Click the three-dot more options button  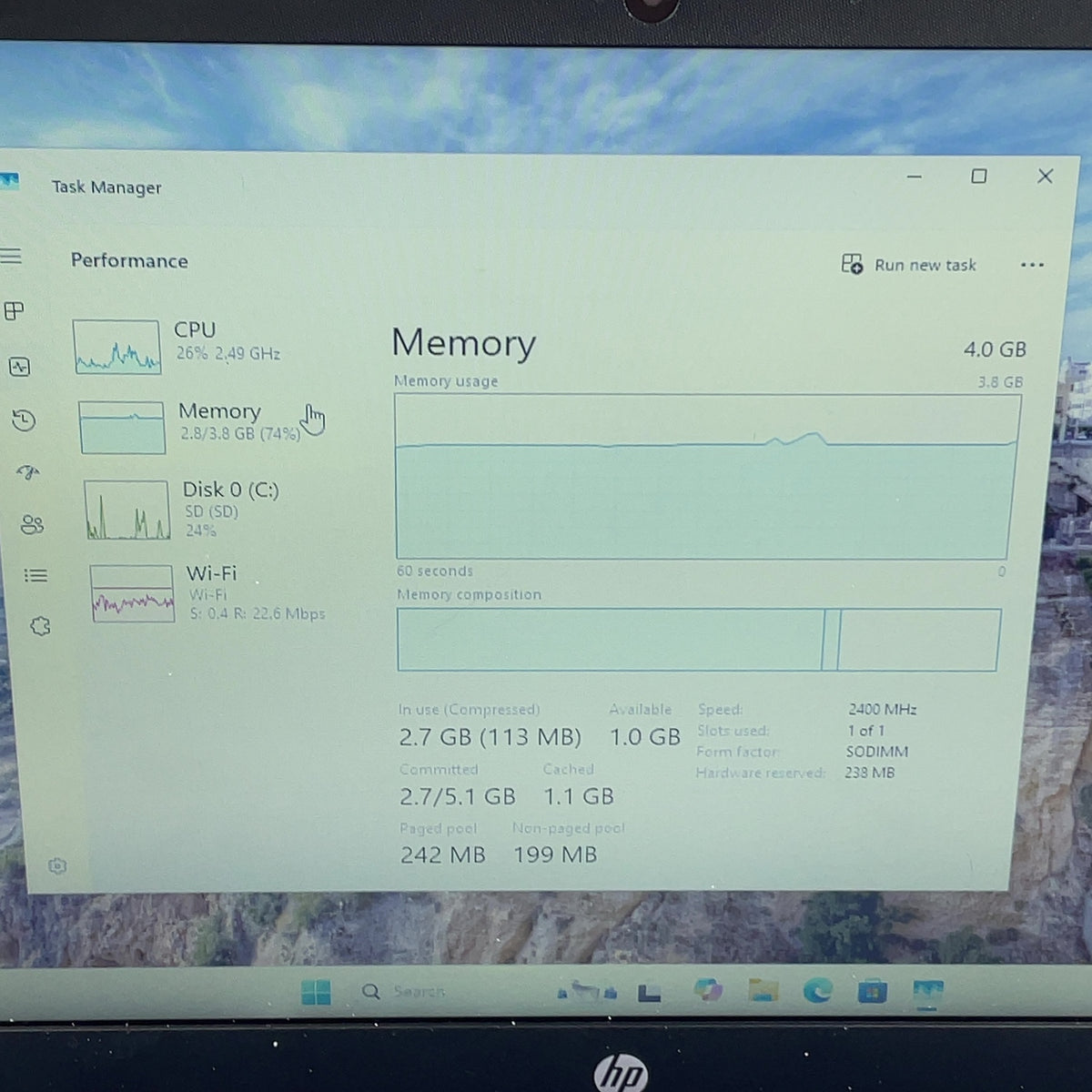[x=1032, y=265]
